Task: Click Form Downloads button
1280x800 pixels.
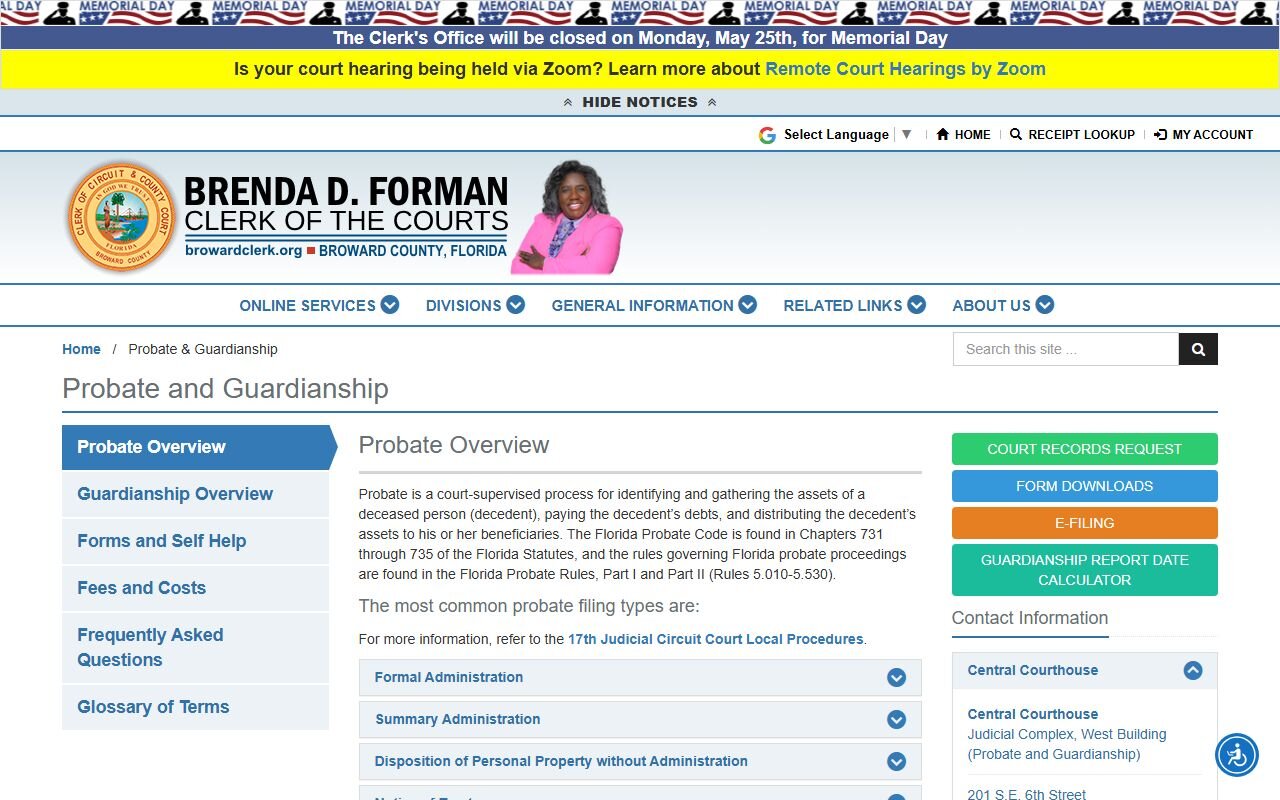Action: point(1085,486)
